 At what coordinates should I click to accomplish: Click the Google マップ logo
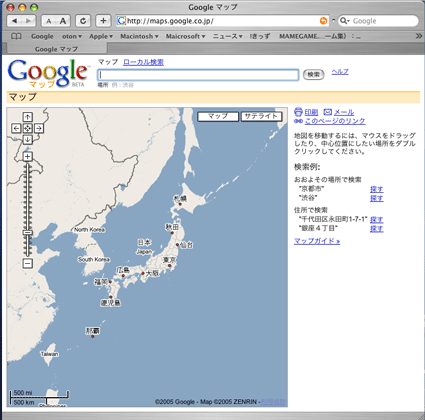[48, 73]
